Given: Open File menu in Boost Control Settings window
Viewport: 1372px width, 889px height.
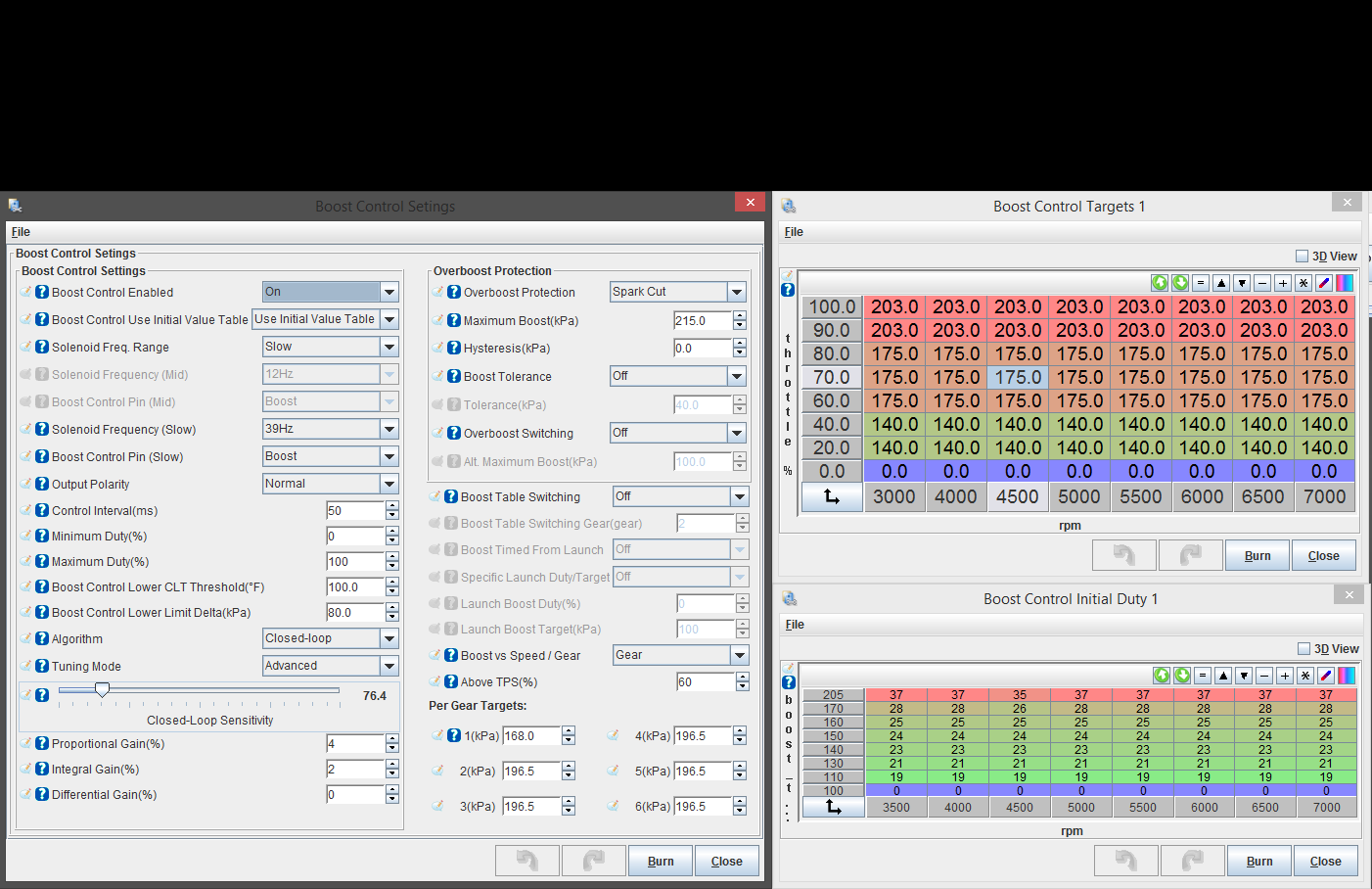Looking at the screenshot, I should (x=21, y=232).
